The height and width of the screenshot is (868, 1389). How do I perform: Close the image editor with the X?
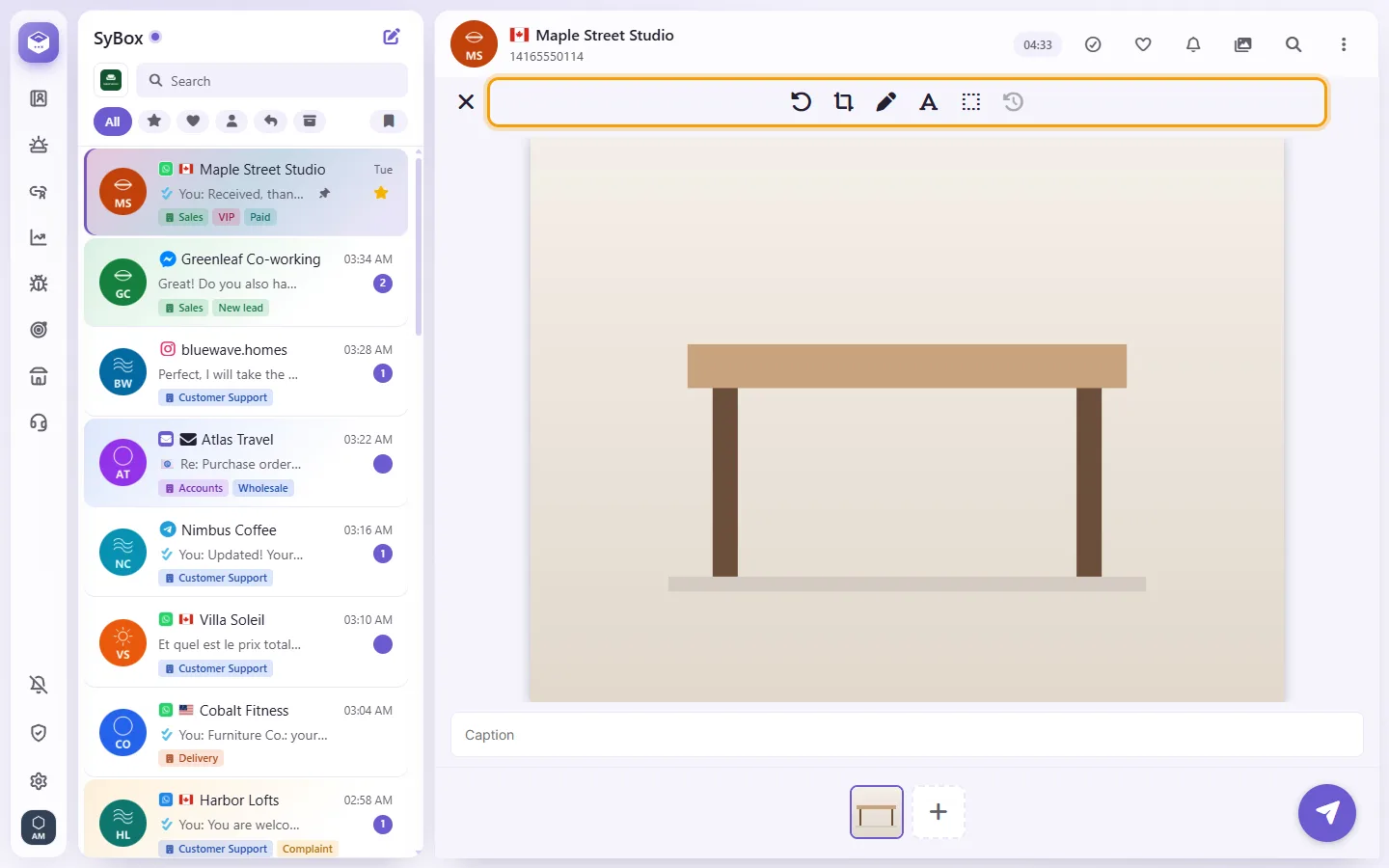click(x=466, y=101)
